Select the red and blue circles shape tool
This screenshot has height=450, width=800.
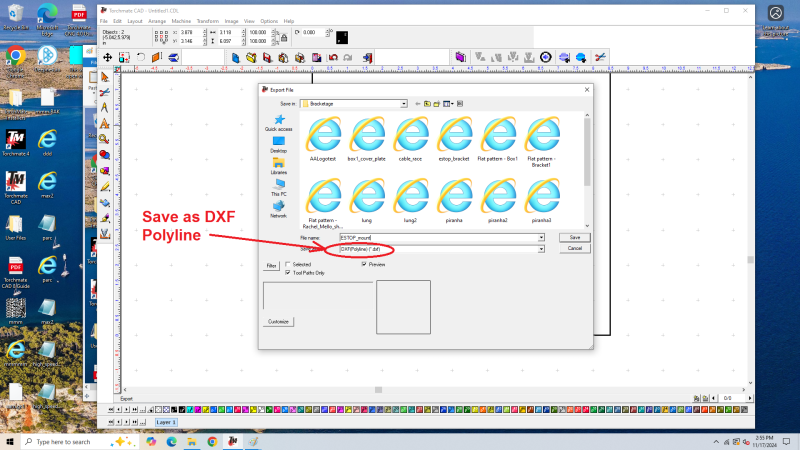coord(105,155)
